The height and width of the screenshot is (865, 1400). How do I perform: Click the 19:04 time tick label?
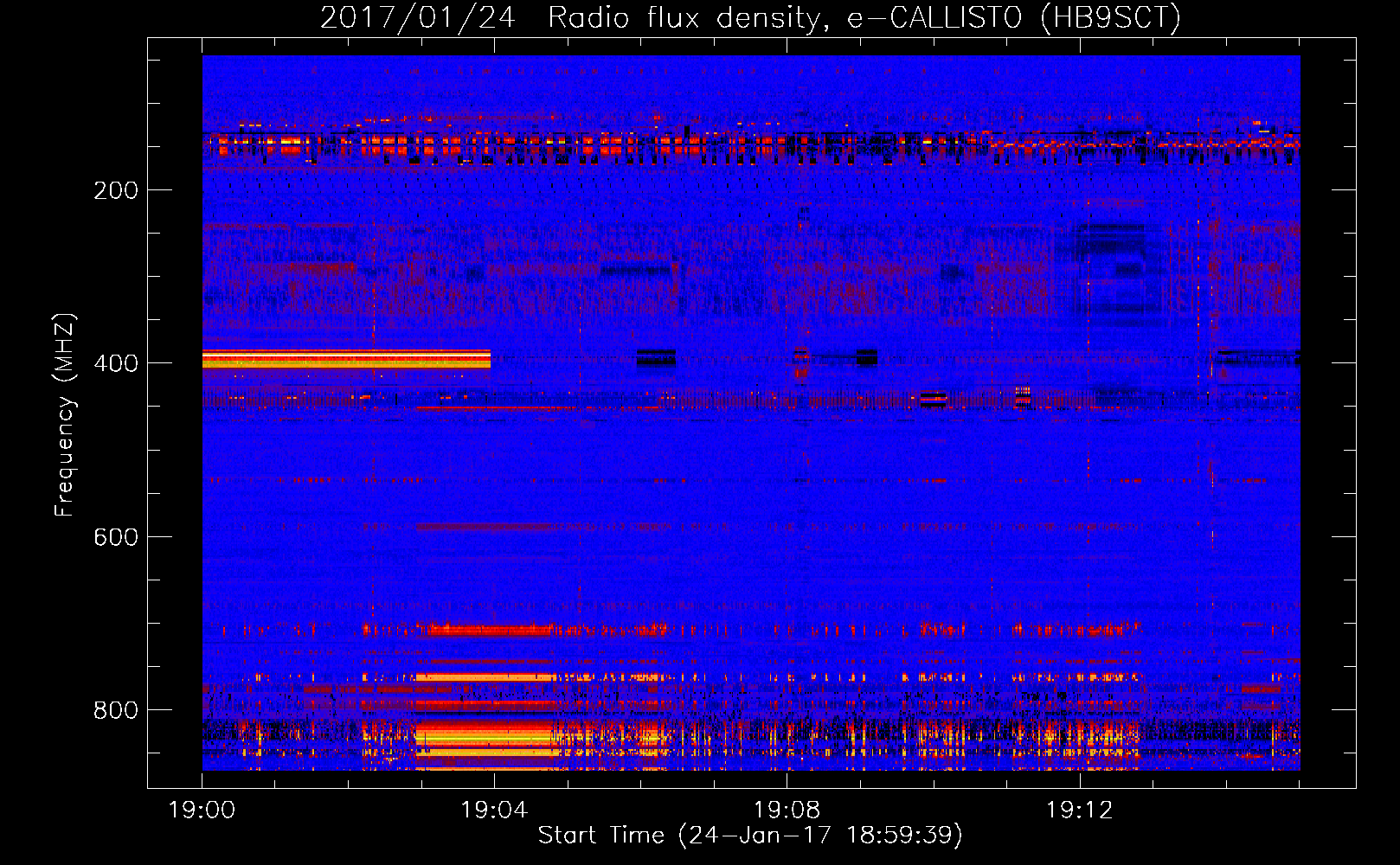(x=494, y=811)
